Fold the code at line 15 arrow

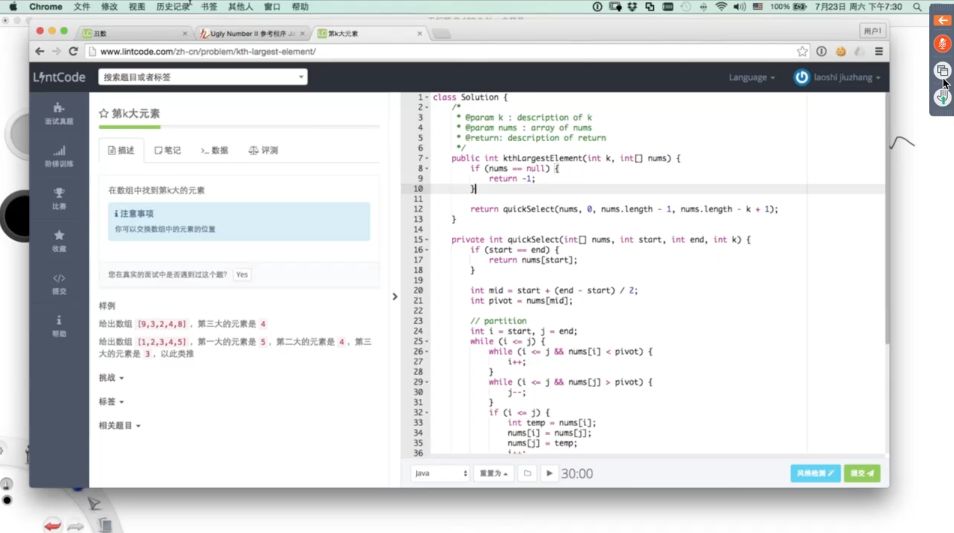click(x=427, y=240)
